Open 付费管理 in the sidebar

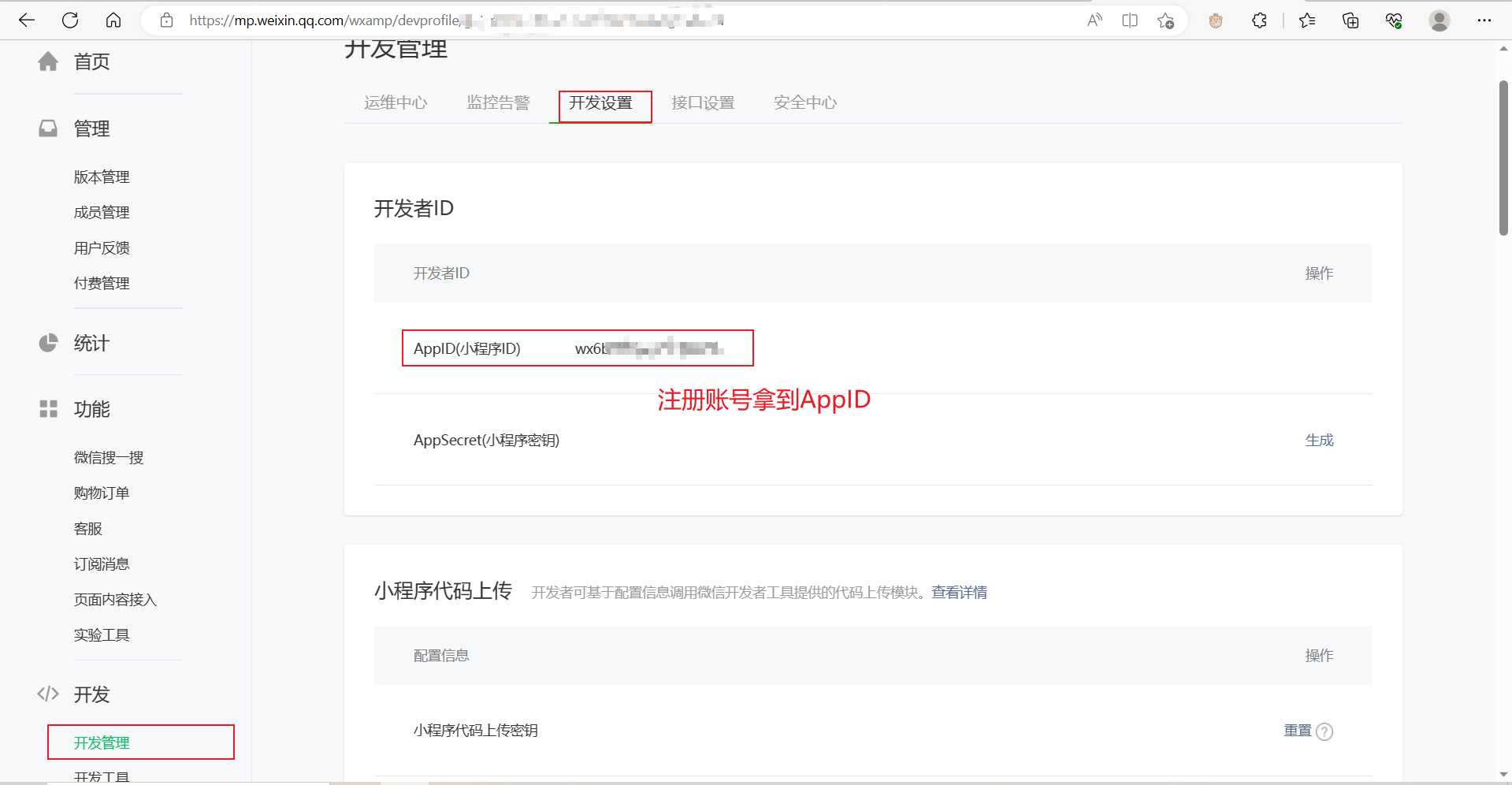click(102, 283)
